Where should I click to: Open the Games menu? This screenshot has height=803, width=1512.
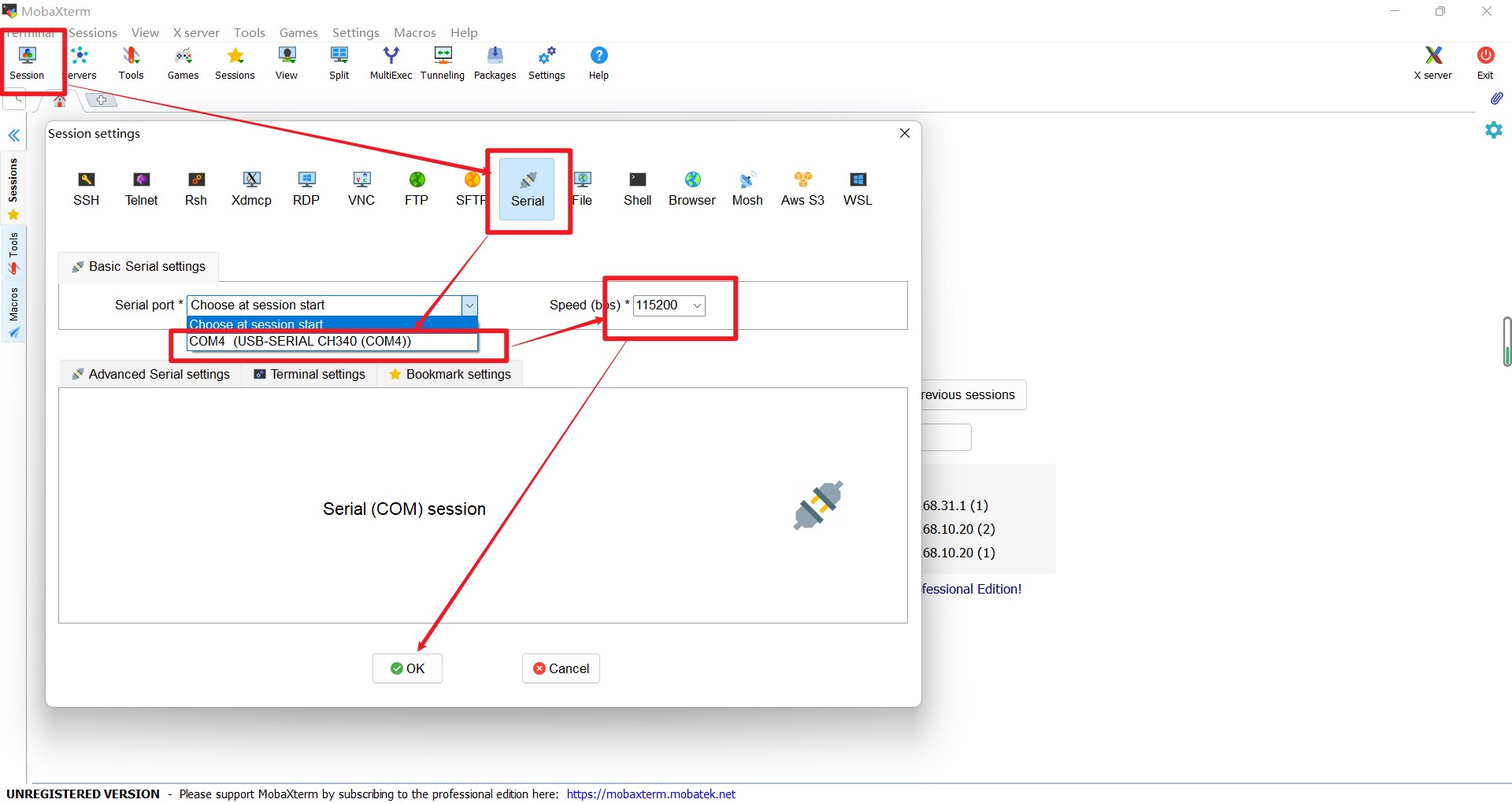pos(298,32)
